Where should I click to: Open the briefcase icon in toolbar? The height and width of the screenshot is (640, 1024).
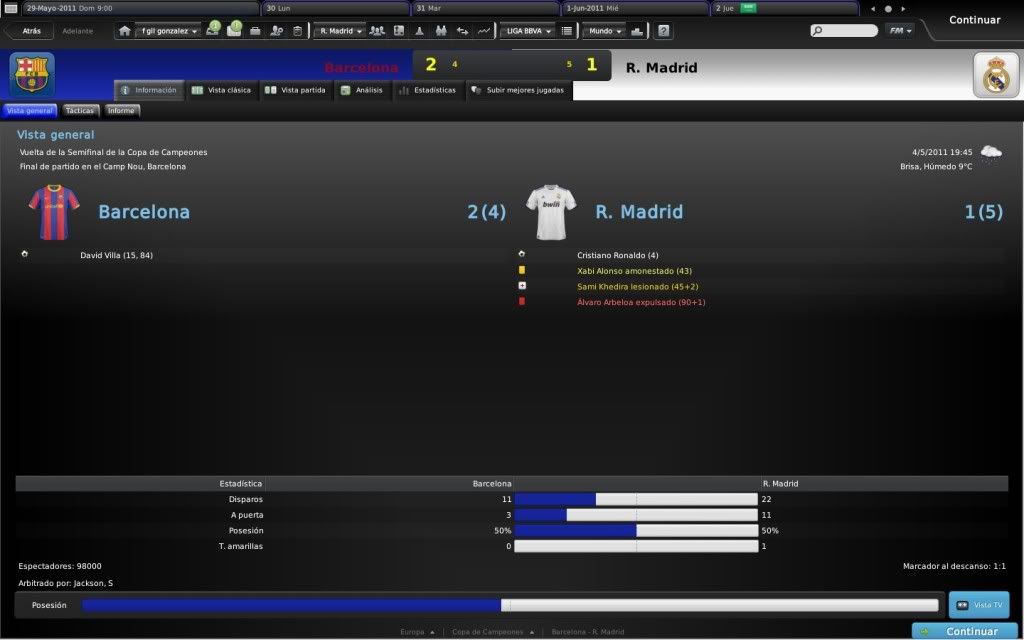[255, 31]
